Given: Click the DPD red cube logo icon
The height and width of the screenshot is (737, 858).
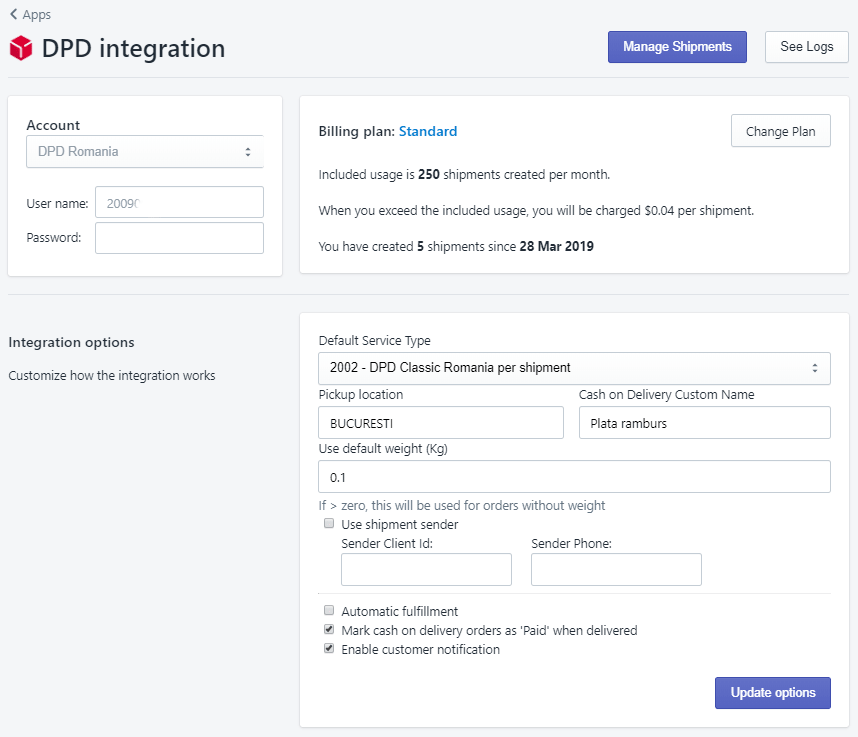Looking at the screenshot, I should pyautogui.click(x=21, y=48).
